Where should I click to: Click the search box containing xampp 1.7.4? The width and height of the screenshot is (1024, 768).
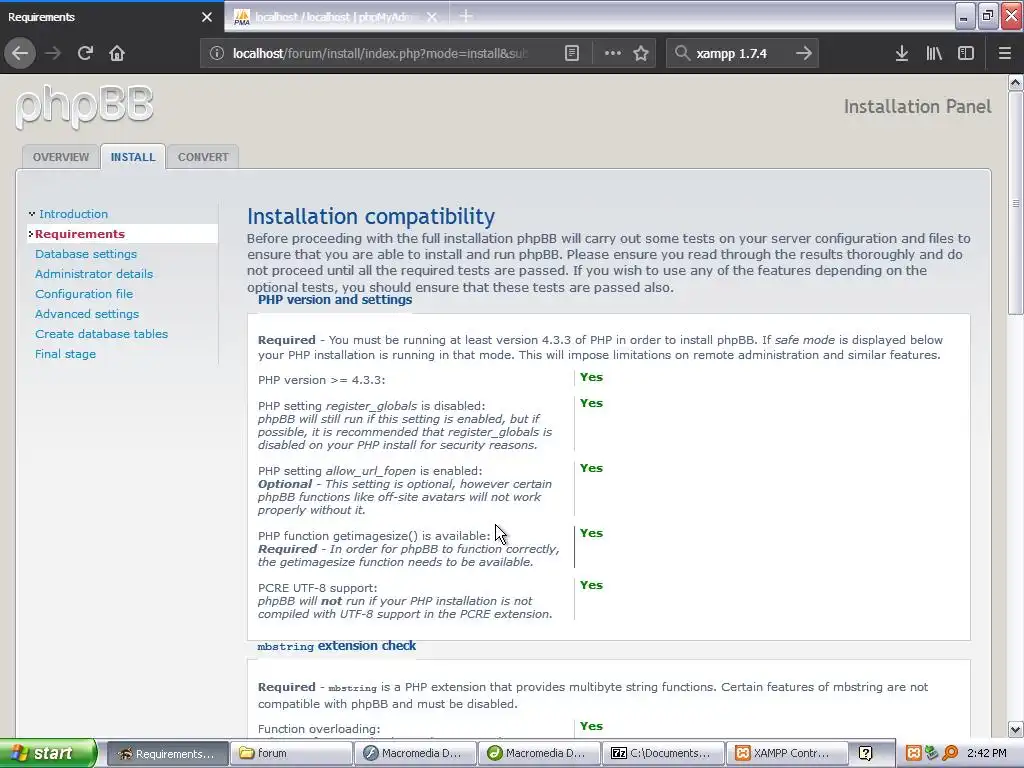(x=742, y=53)
